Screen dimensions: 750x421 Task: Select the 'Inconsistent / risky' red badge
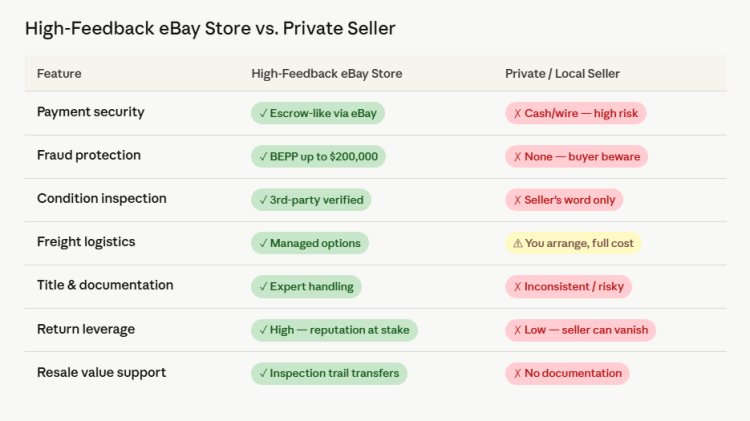(568, 287)
